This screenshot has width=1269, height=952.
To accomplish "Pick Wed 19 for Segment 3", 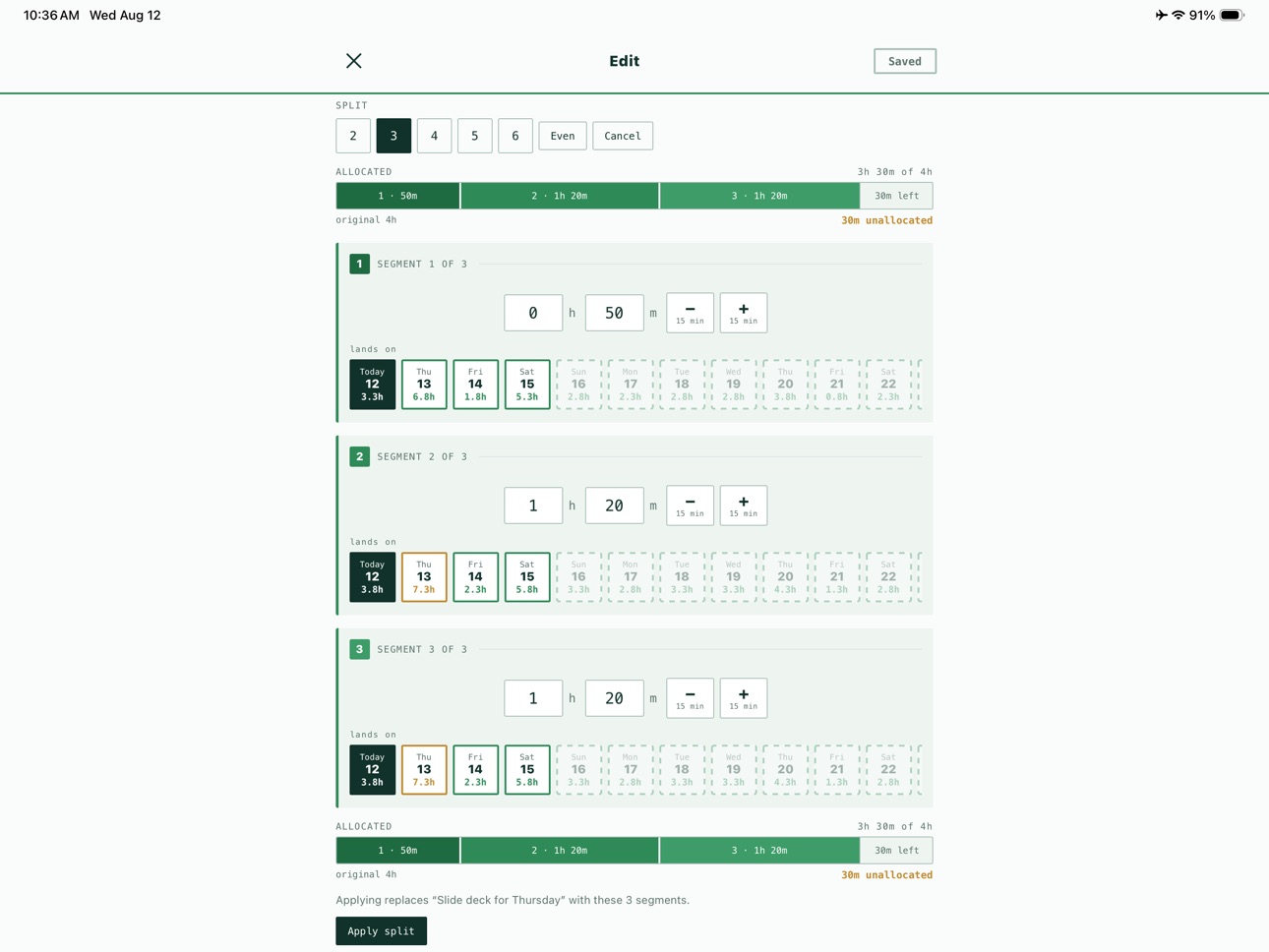I will click(733, 769).
